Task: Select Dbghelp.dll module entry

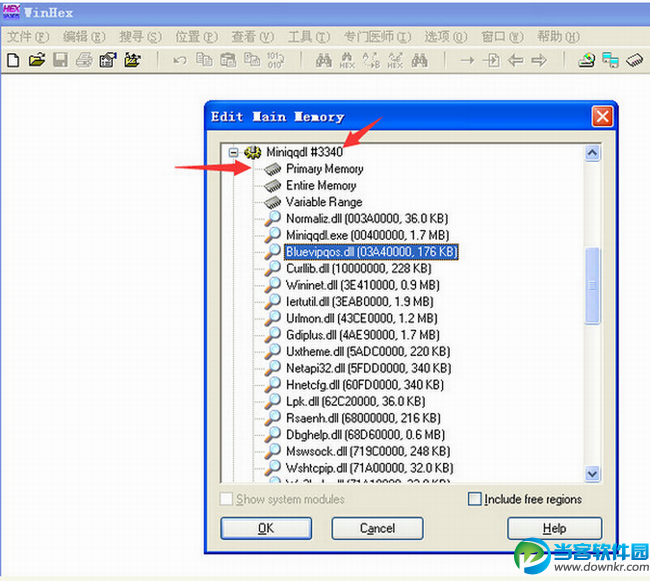Action: tap(366, 434)
